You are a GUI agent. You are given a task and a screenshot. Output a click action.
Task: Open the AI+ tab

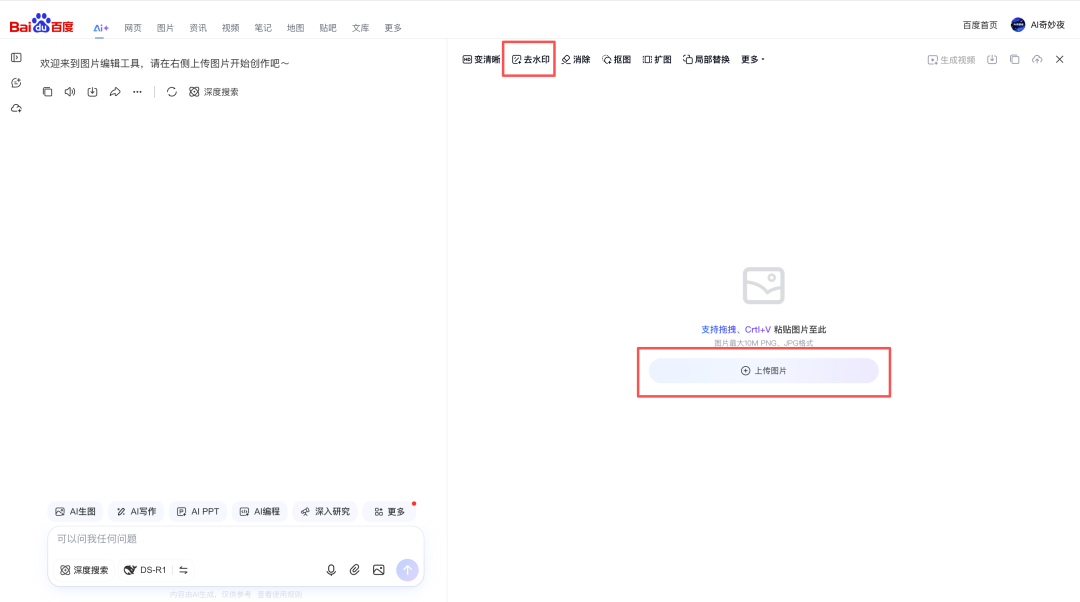click(101, 28)
